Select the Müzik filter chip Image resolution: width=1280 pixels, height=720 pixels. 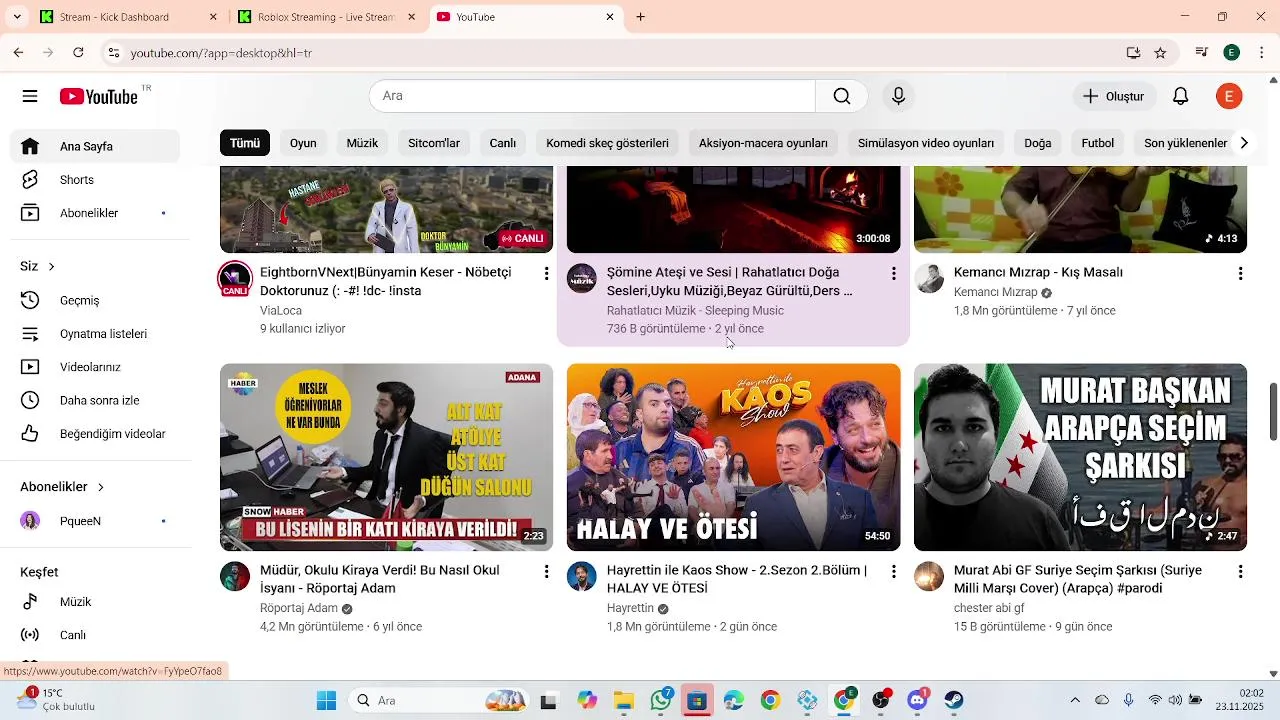coord(362,143)
